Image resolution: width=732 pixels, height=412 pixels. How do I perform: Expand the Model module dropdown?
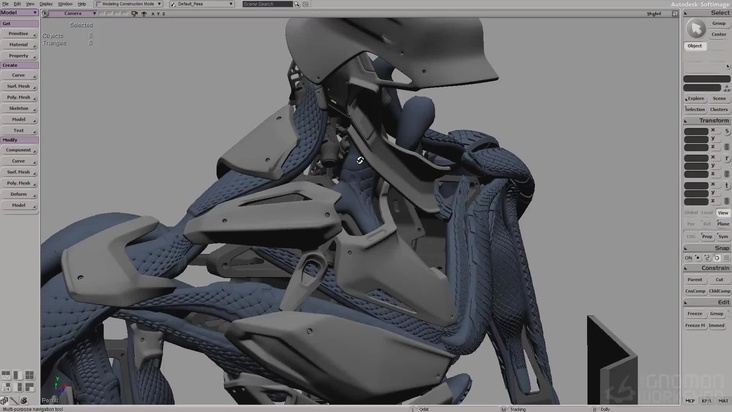(19, 13)
